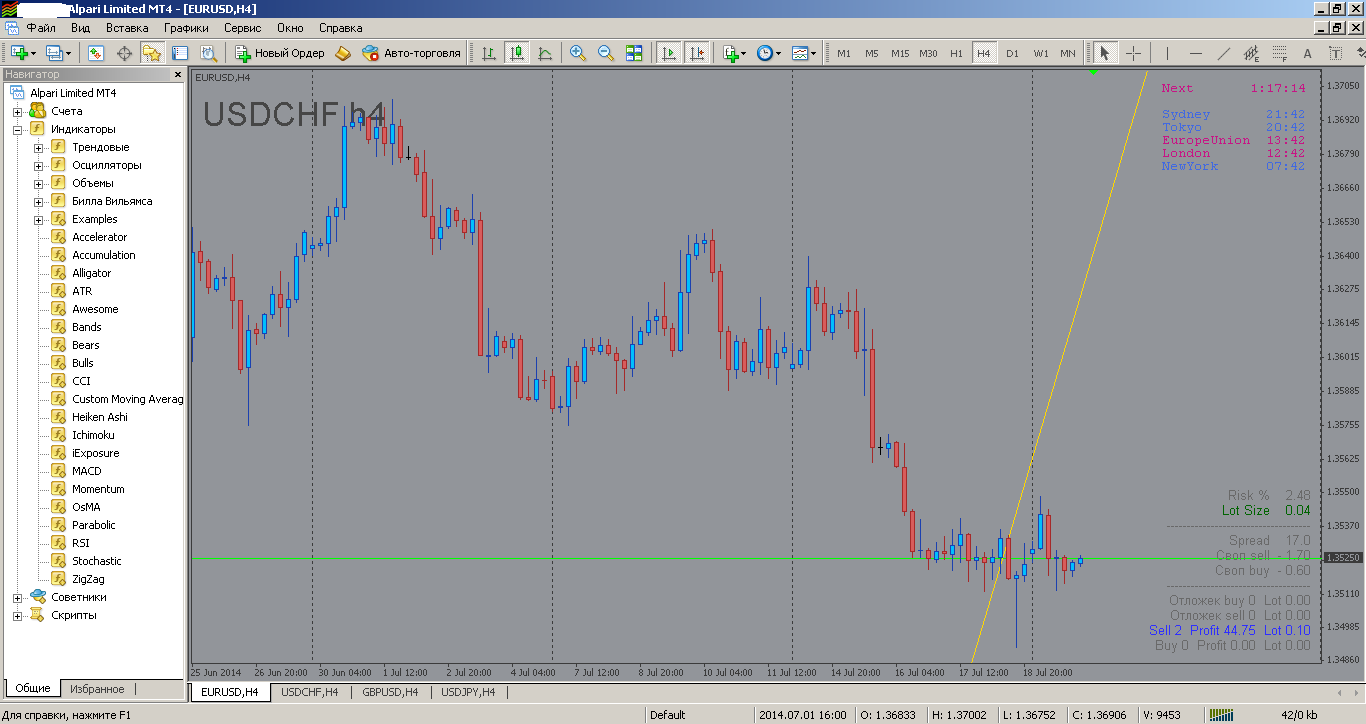Switch to the USDCHF,H4 chart tab
1366x724 pixels.
309,691
